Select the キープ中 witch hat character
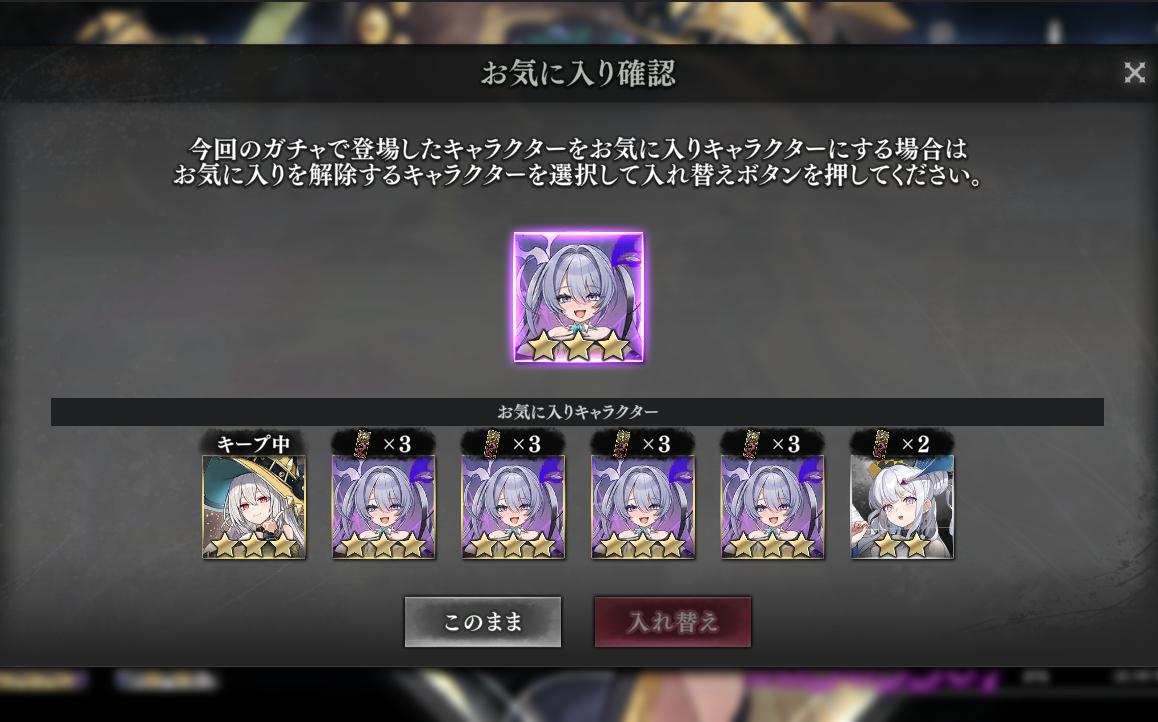Image resolution: width=1158 pixels, height=722 pixels. coord(254,506)
